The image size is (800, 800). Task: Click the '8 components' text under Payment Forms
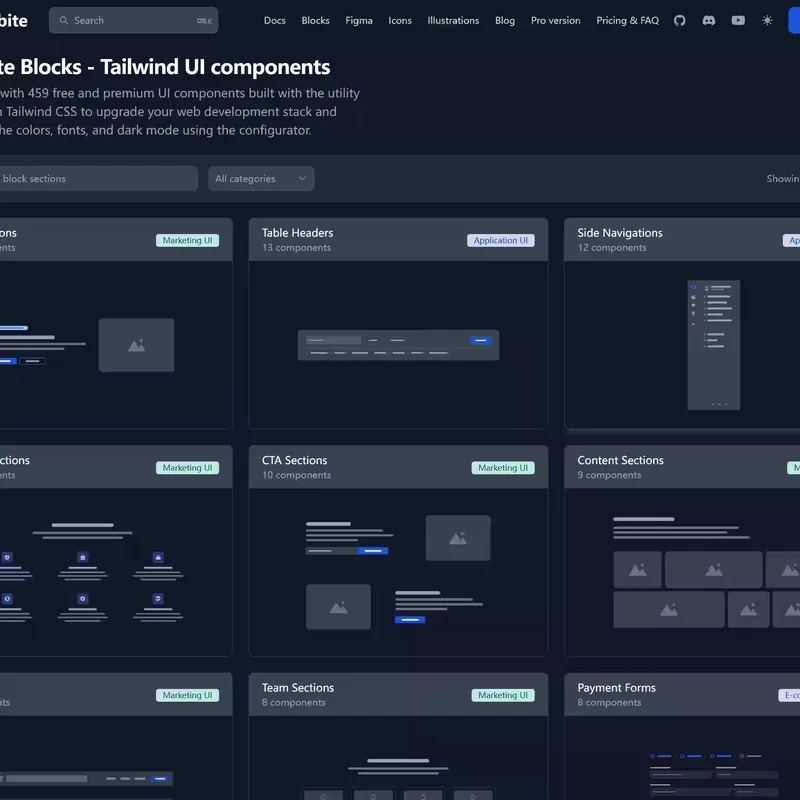tap(609, 703)
